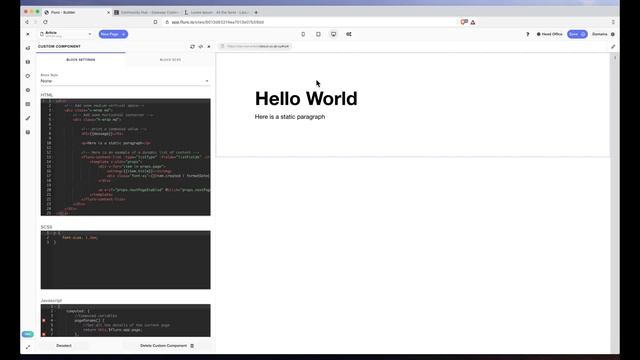This screenshot has height=360, width=640.
Task: Click the blue pill badge in sidebar
Action: coord(27,334)
